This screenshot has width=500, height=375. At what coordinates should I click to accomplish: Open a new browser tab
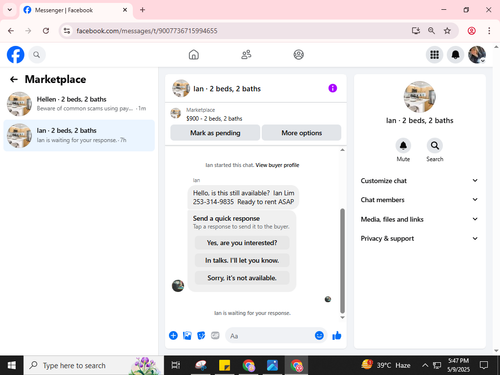(x=142, y=10)
